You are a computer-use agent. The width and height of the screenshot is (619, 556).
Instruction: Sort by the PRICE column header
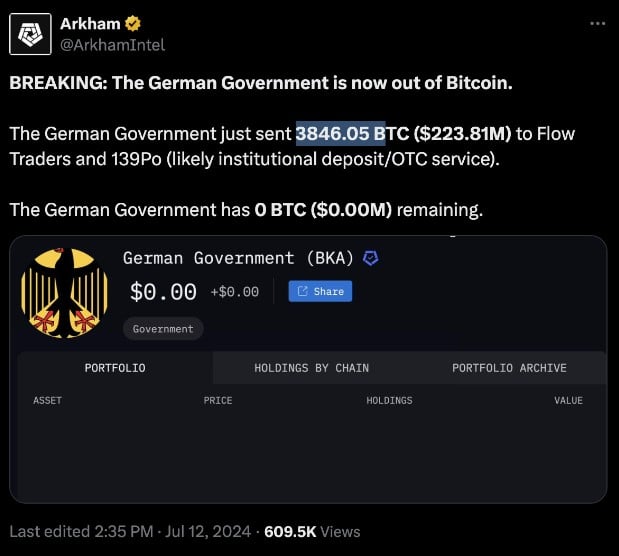[x=217, y=400]
